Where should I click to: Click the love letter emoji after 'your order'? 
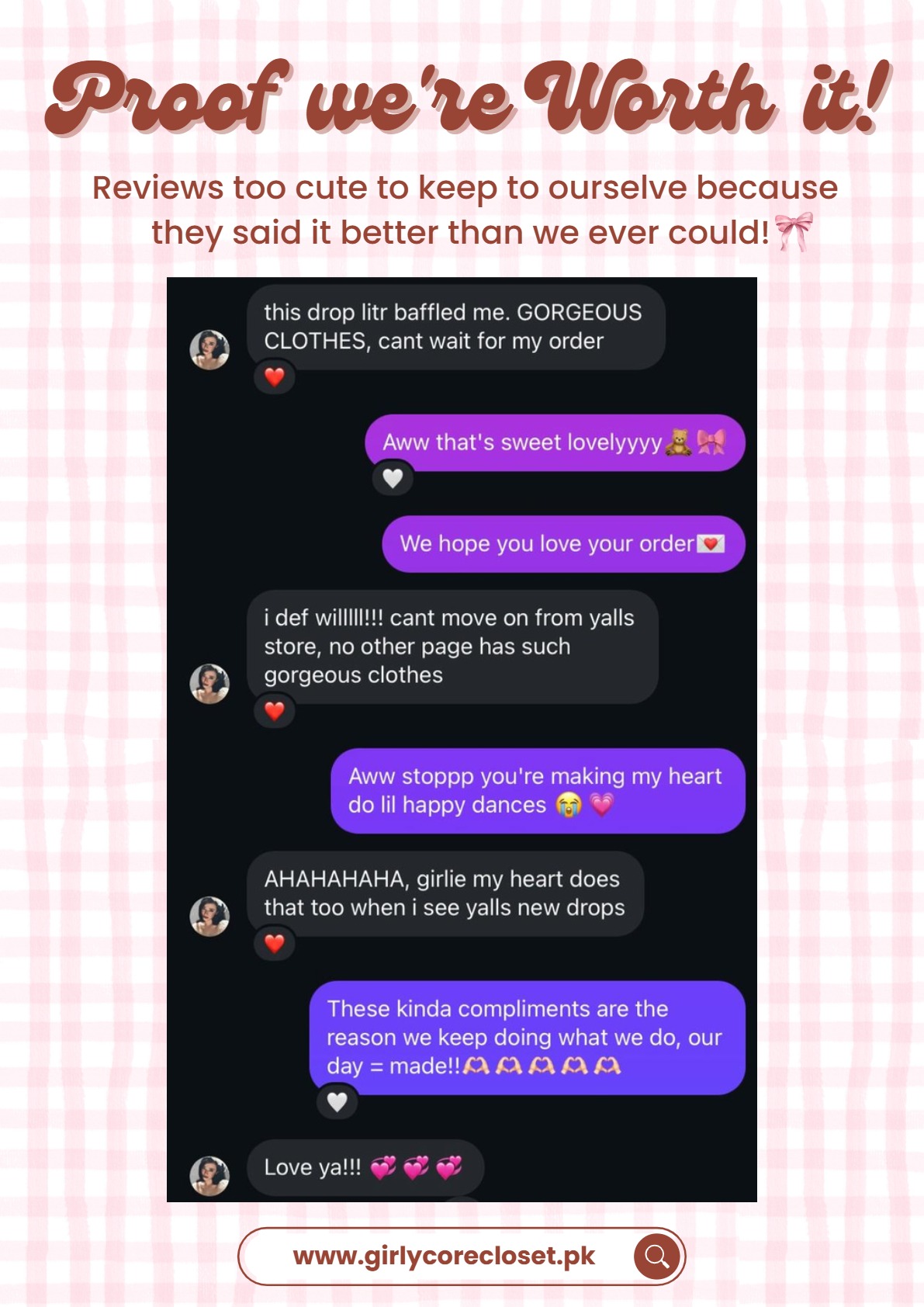[711, 544]
